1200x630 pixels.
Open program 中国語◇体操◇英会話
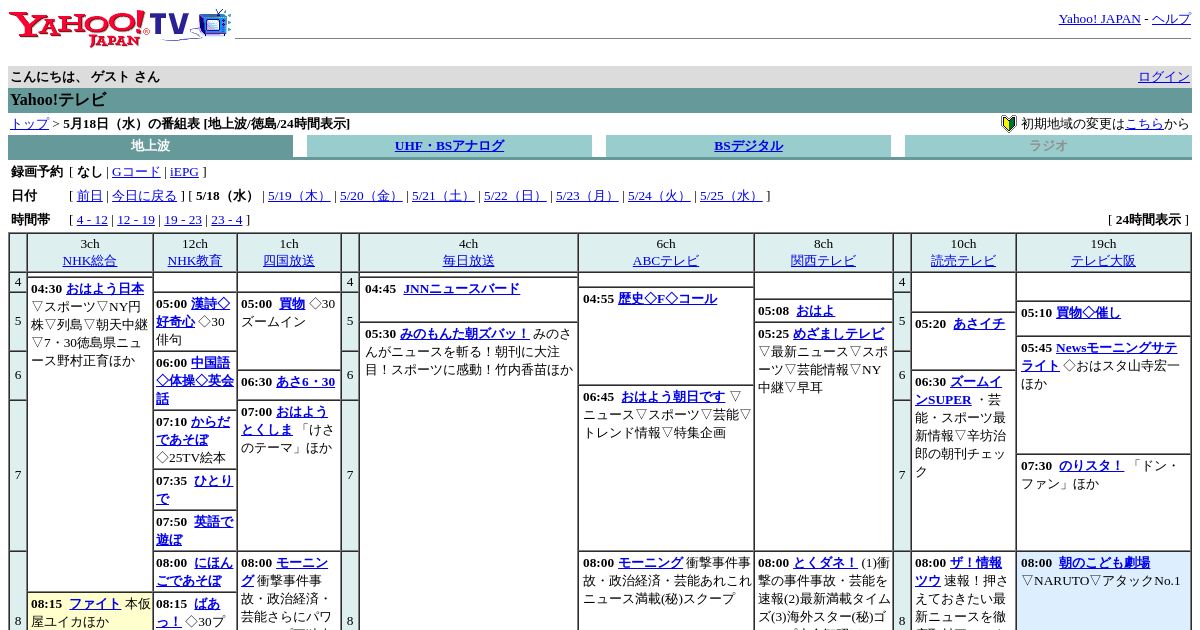click(195, 380)
